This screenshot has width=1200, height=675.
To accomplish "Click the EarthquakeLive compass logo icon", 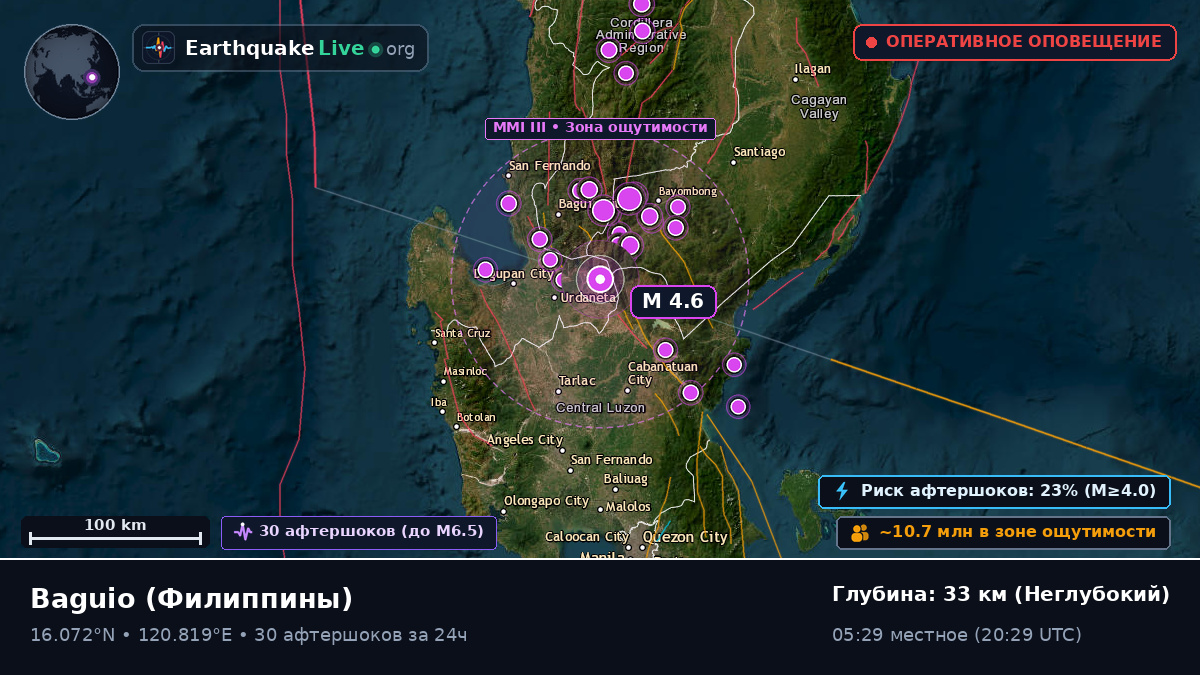I will (158, 48).
